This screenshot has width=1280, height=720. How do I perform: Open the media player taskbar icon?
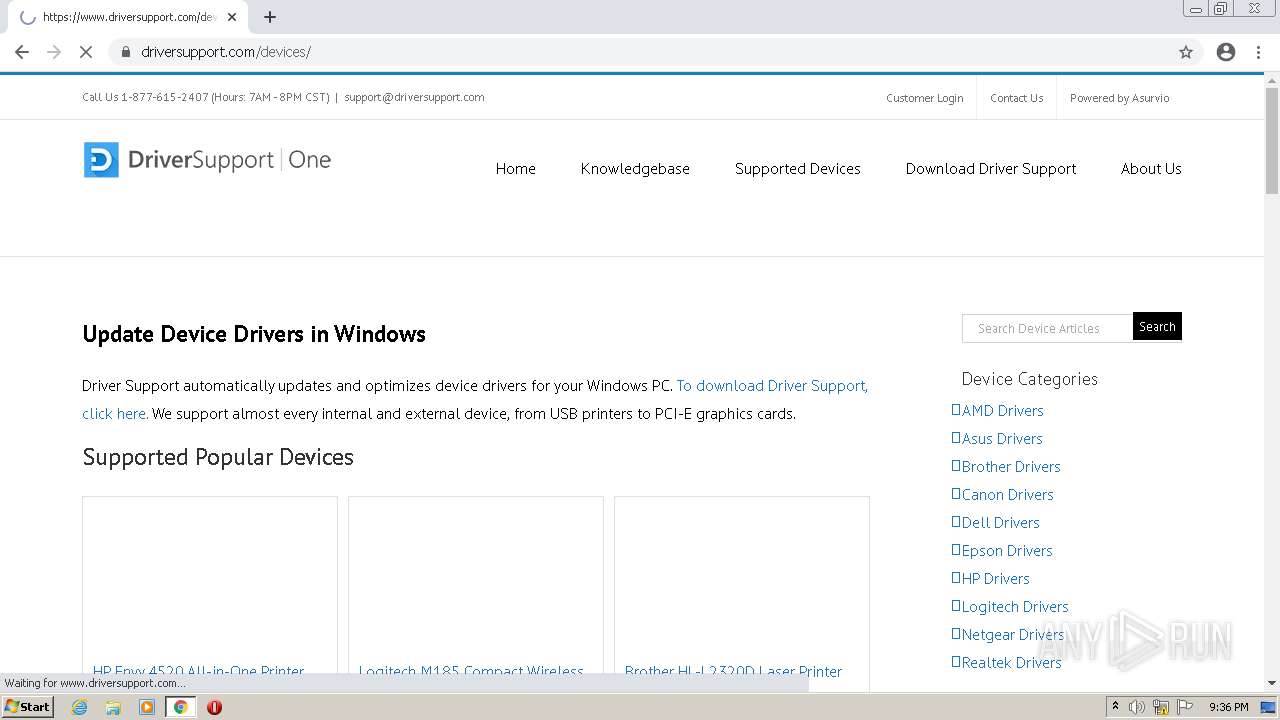(x=147, y=707)
